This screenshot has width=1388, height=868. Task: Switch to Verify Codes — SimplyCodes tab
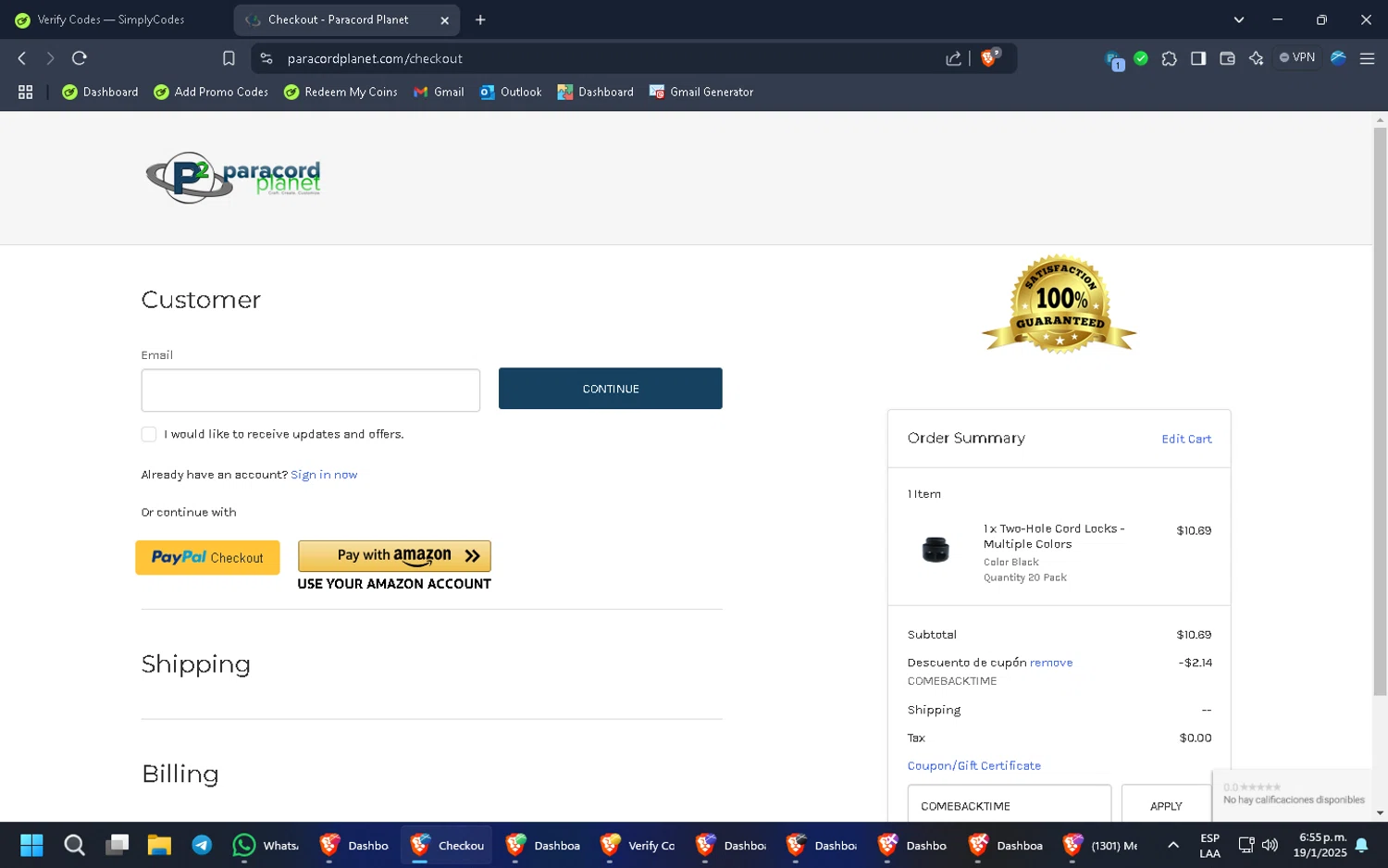[x=111, y=19]
